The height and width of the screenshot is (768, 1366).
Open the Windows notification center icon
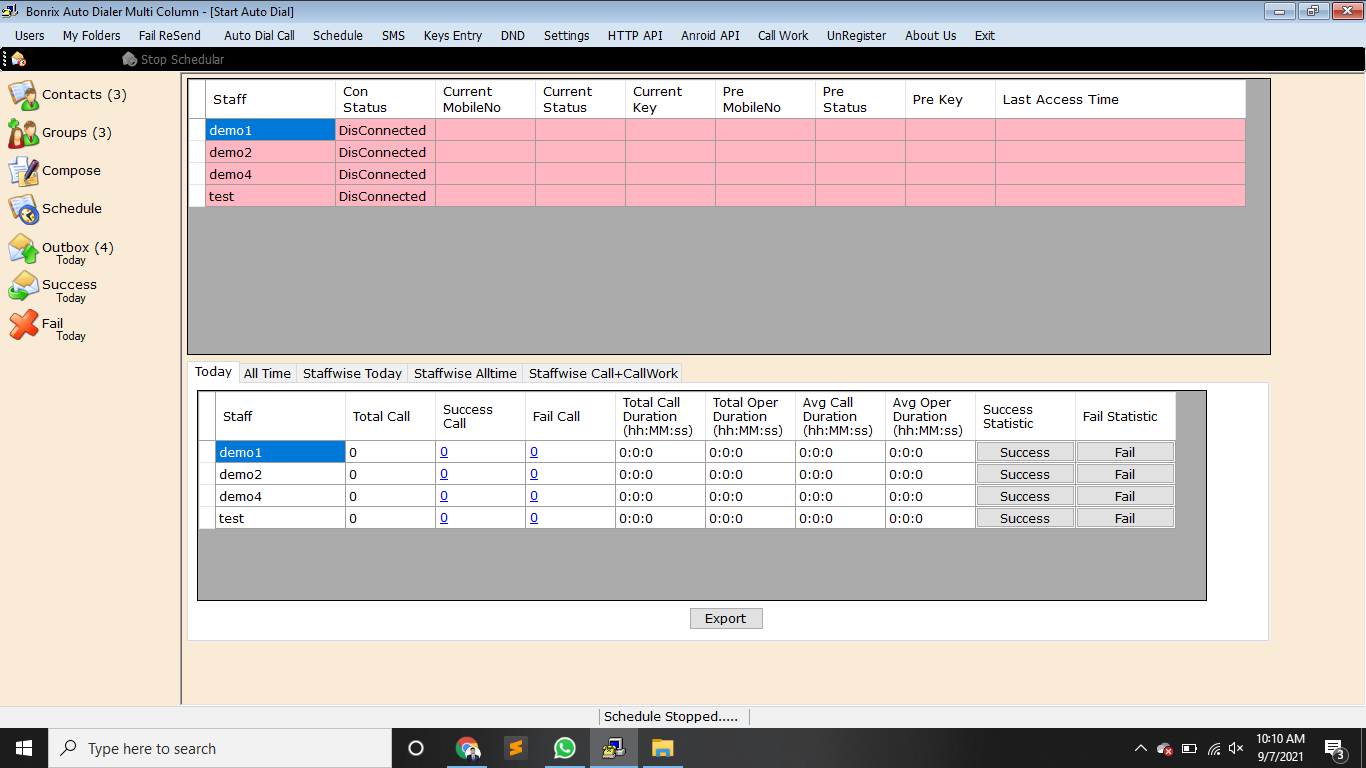(1334, 748)
